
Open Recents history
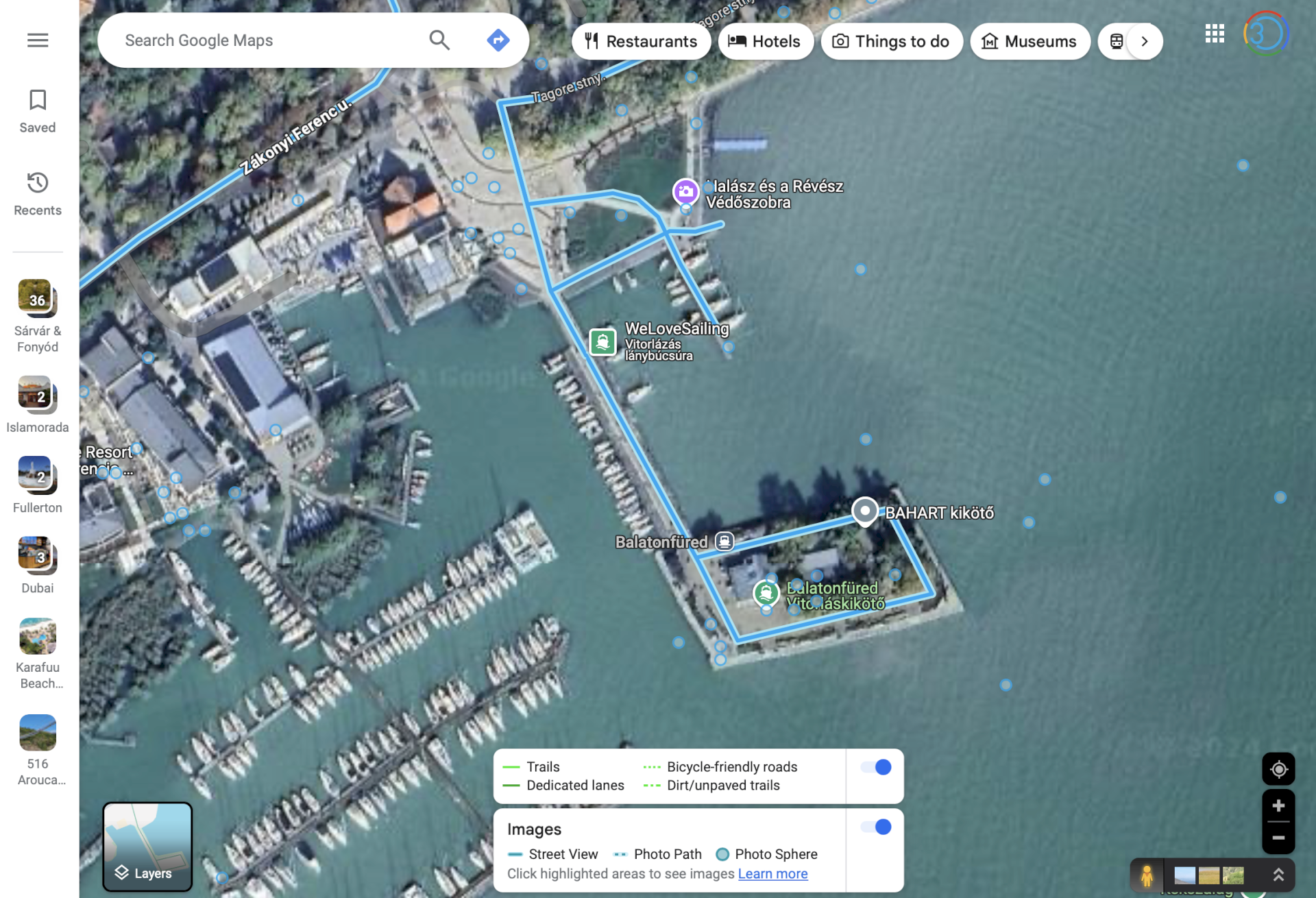(38, 193)
